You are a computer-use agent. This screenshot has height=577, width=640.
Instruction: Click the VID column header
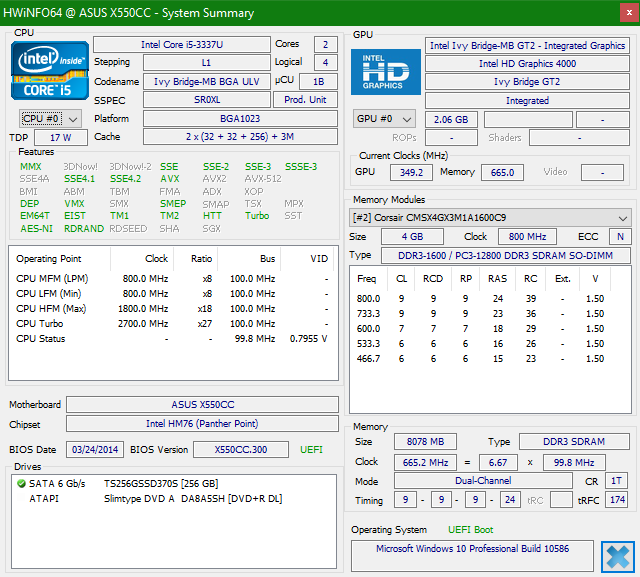[x=307, y=259]
